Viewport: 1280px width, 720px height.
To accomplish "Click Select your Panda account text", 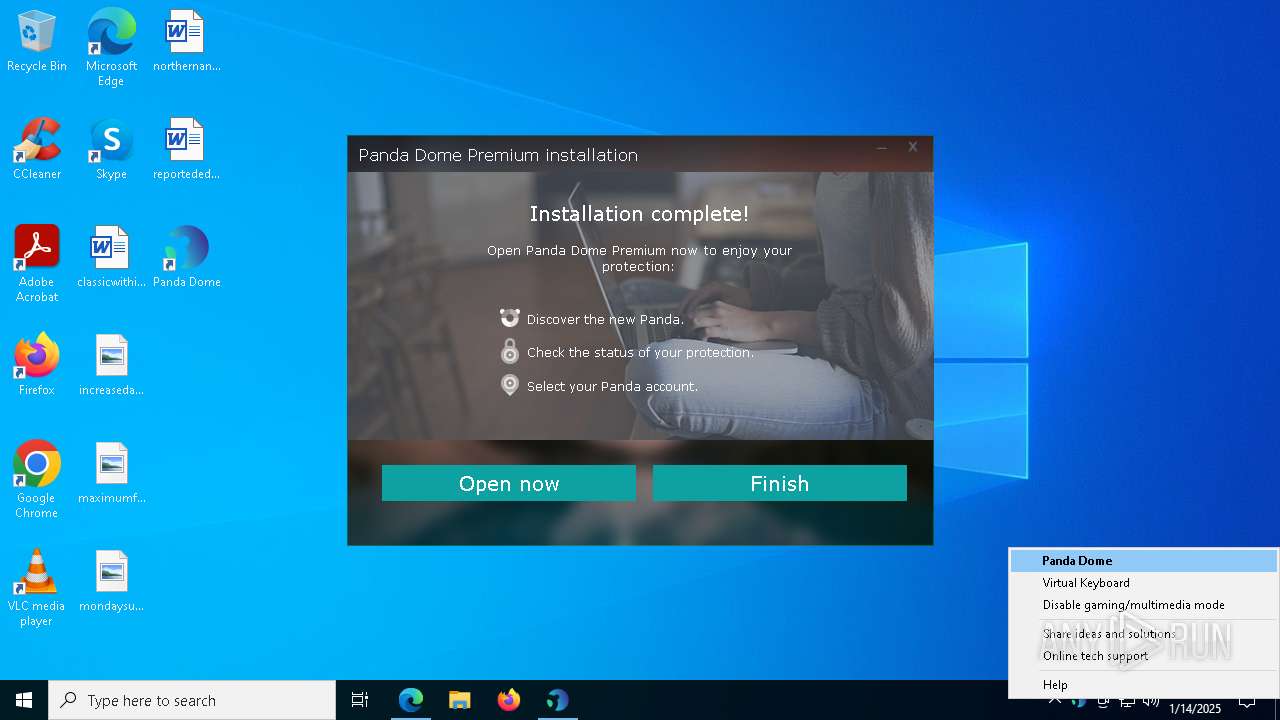I will click(x=612, y=386).
